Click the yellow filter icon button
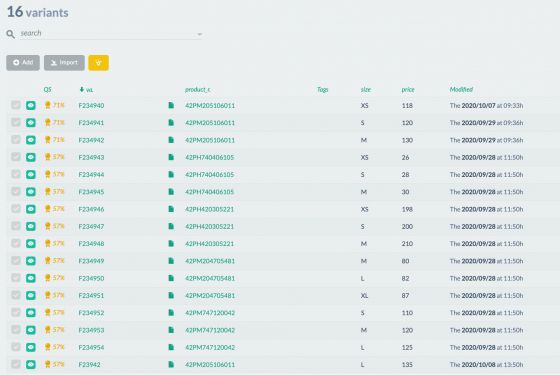 (x=99, y=63)
